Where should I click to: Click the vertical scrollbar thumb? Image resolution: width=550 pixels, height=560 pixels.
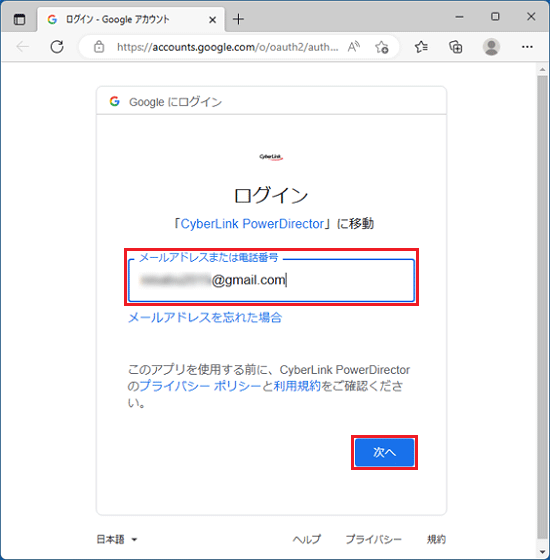[x=543, y=308]
